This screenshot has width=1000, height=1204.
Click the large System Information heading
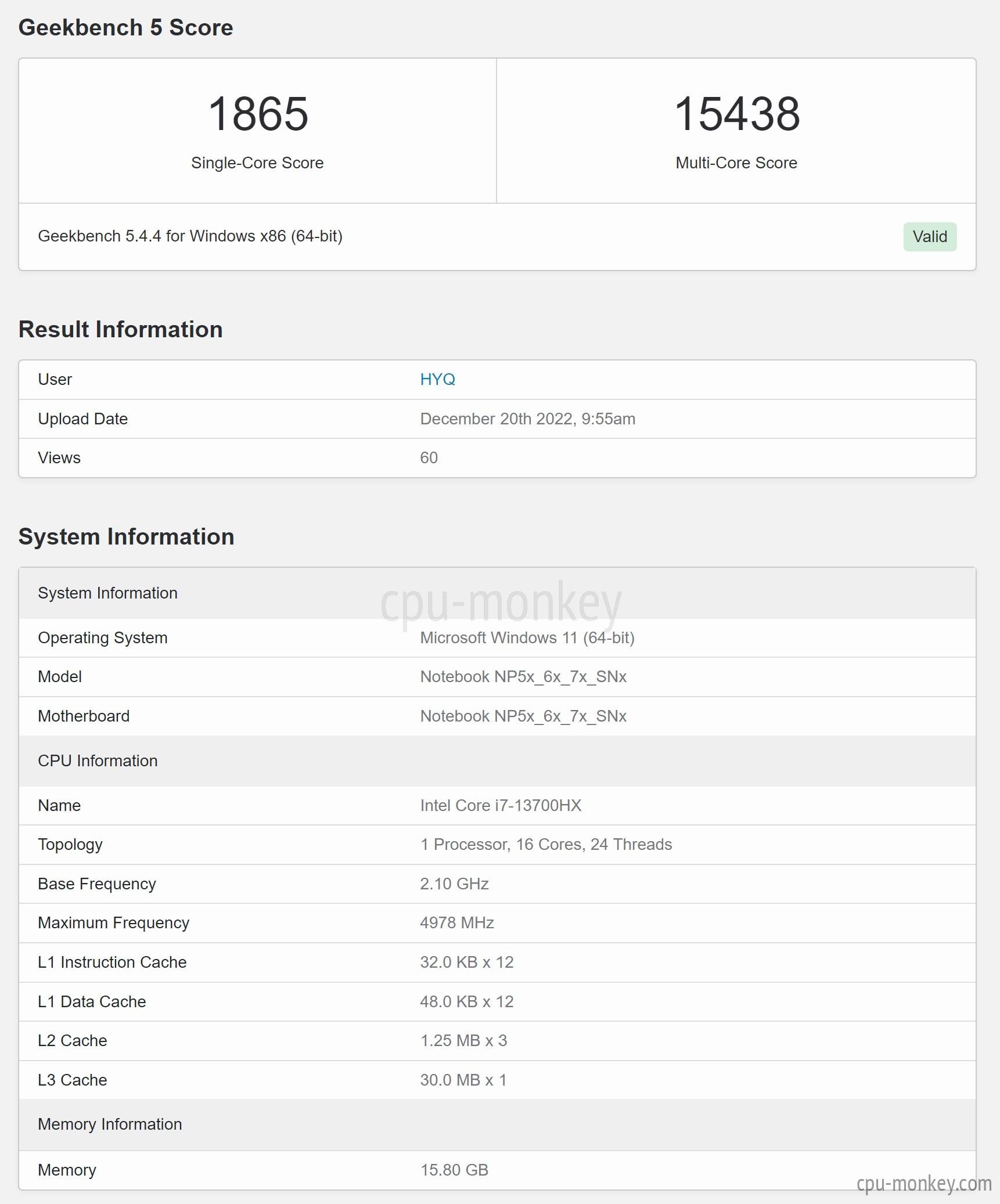coord(126,536)
